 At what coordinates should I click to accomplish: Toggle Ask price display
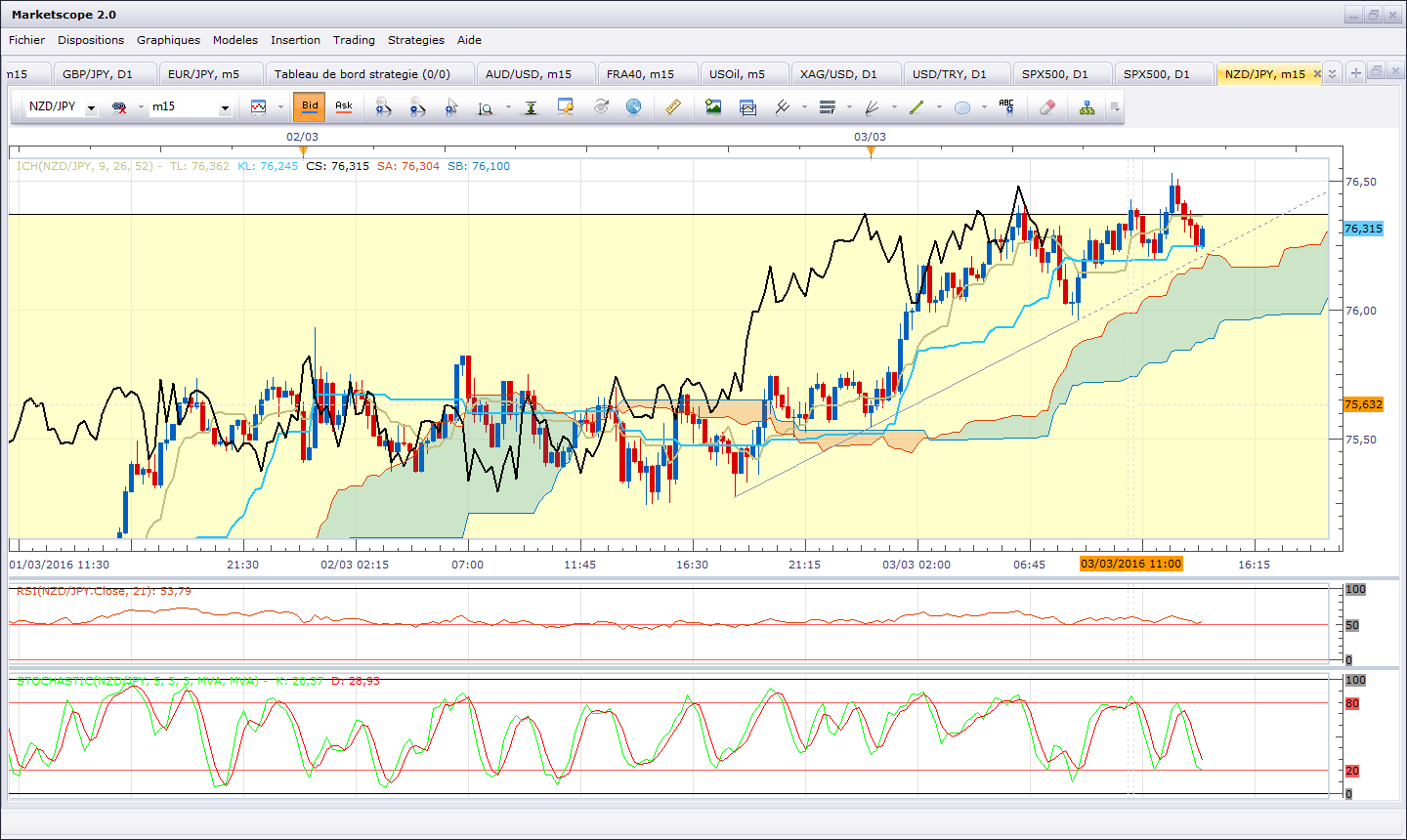pyautogui.click(x=344, y=106)
